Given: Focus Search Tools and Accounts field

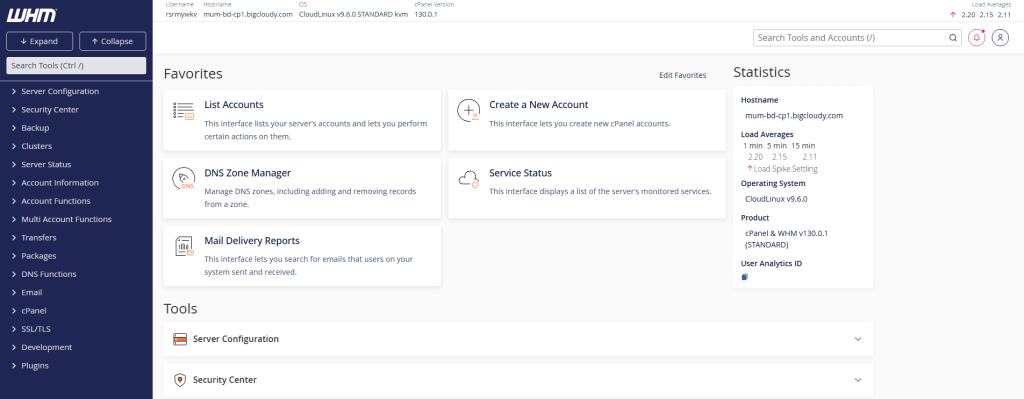Looking at the screenshot, I should point(857,38).
